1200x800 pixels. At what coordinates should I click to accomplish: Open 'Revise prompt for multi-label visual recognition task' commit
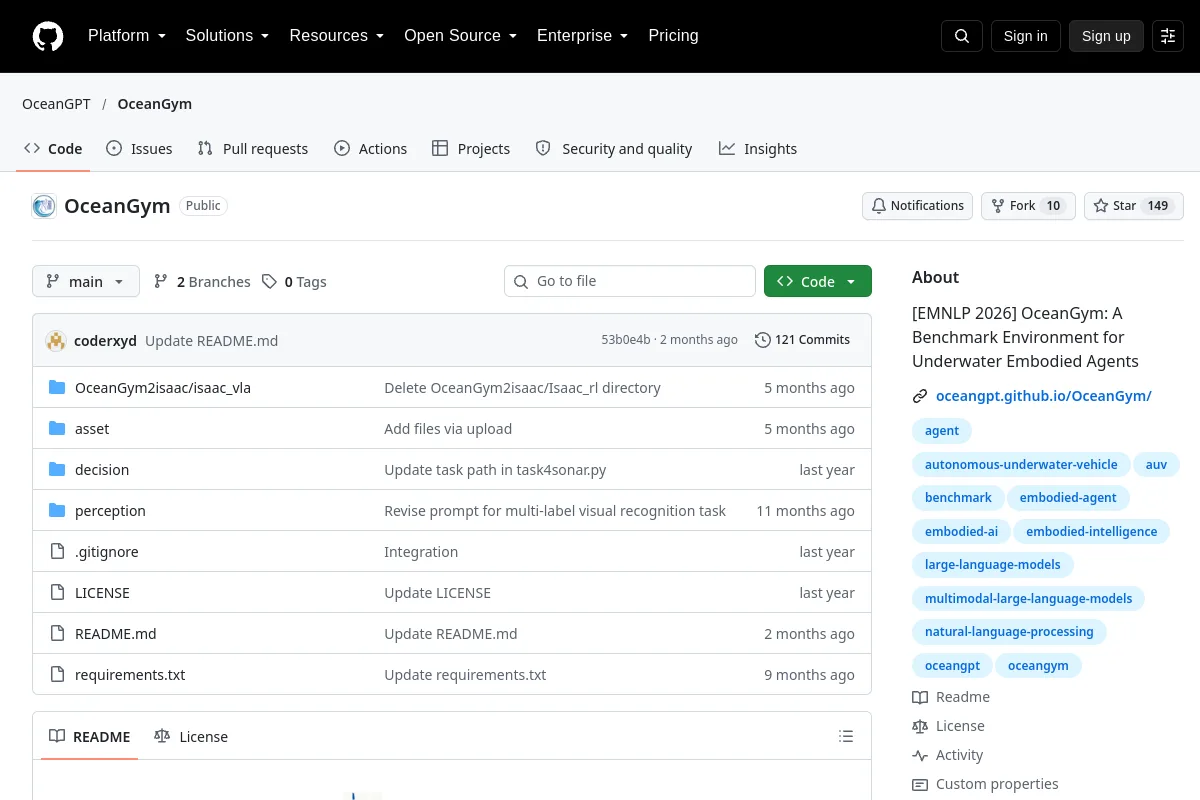pyautogui.click(x=555, y=511)
